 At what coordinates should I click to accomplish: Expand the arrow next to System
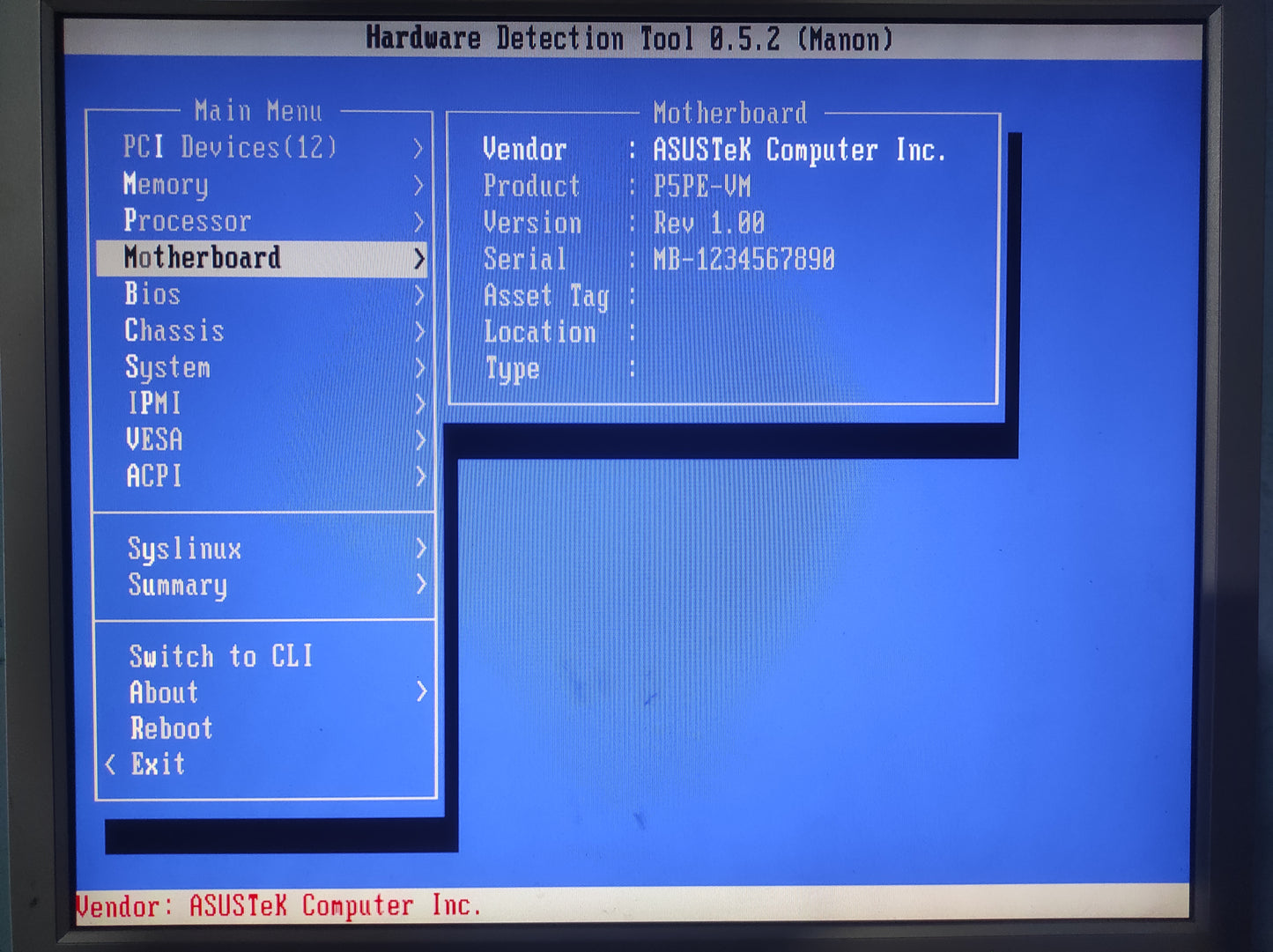point(419,368)
